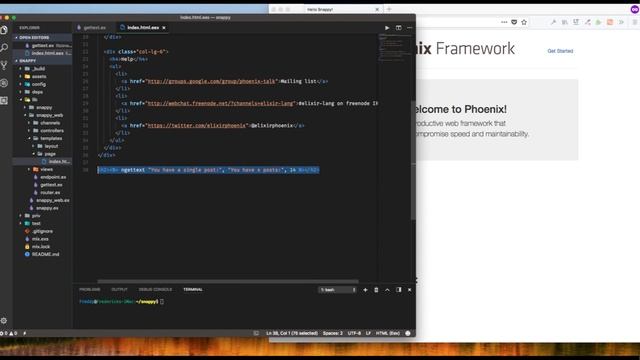
Task: Open editor More Actions ellipsis menu
Action: click(409, 28)
